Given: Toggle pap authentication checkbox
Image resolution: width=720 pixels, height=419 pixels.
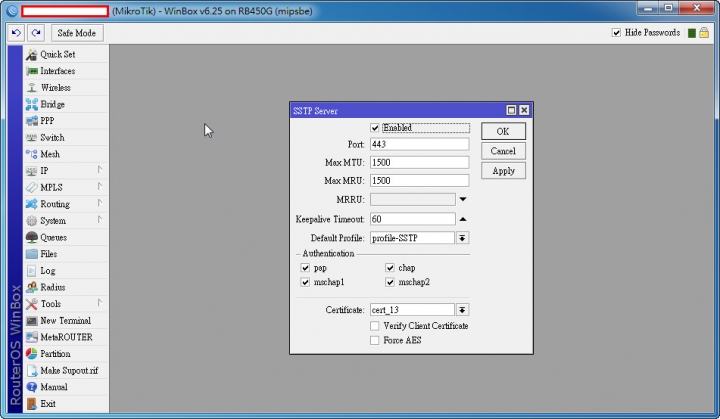Looking at the screenshot, I should point(305,267).
